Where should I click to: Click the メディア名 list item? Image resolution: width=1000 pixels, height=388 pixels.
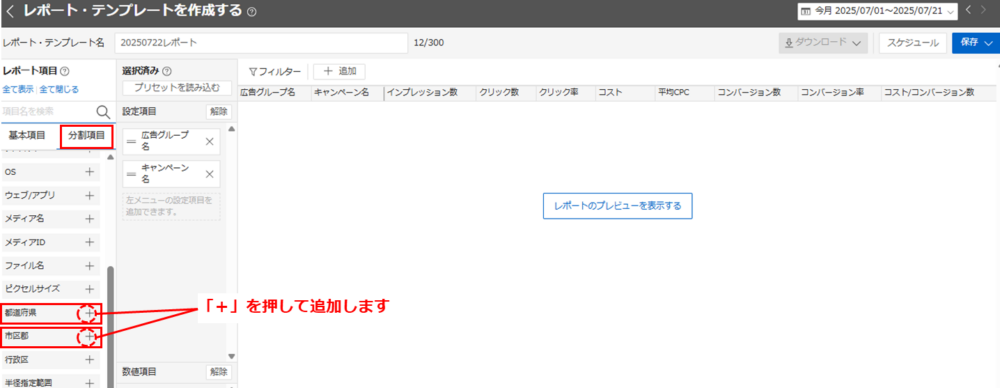click(51, 219)
